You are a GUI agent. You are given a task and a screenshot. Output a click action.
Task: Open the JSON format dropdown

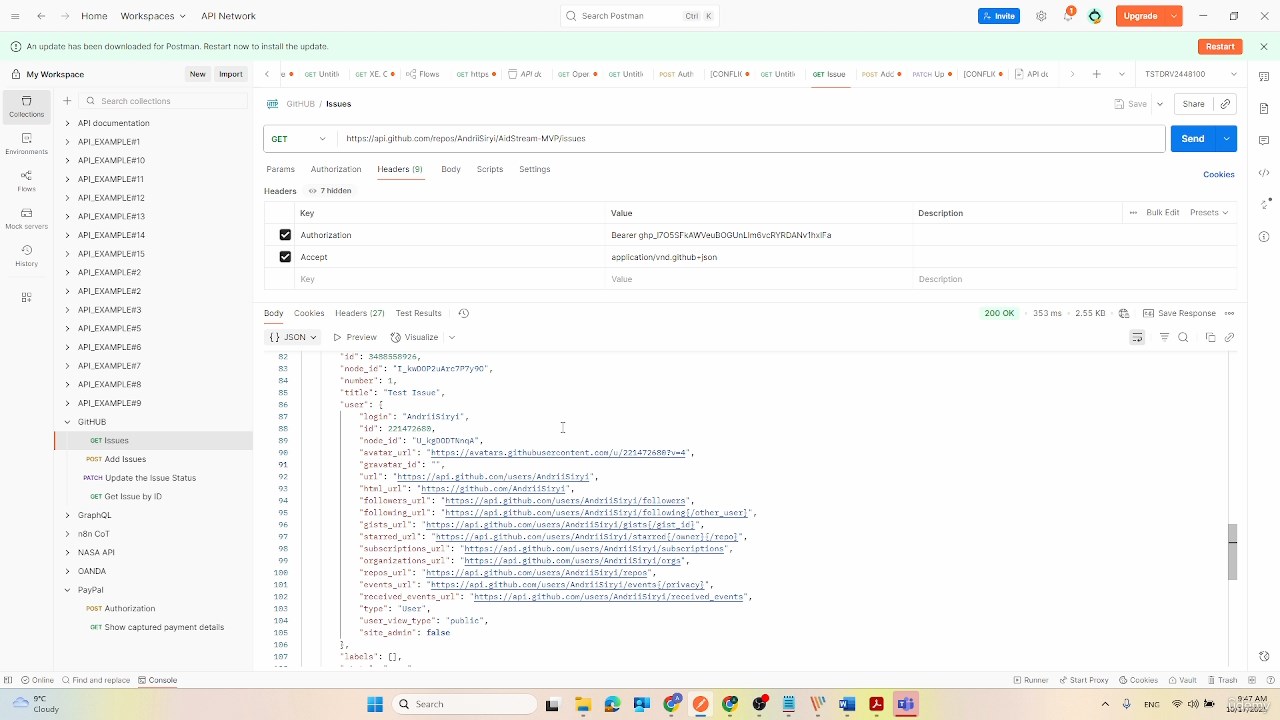294,338
